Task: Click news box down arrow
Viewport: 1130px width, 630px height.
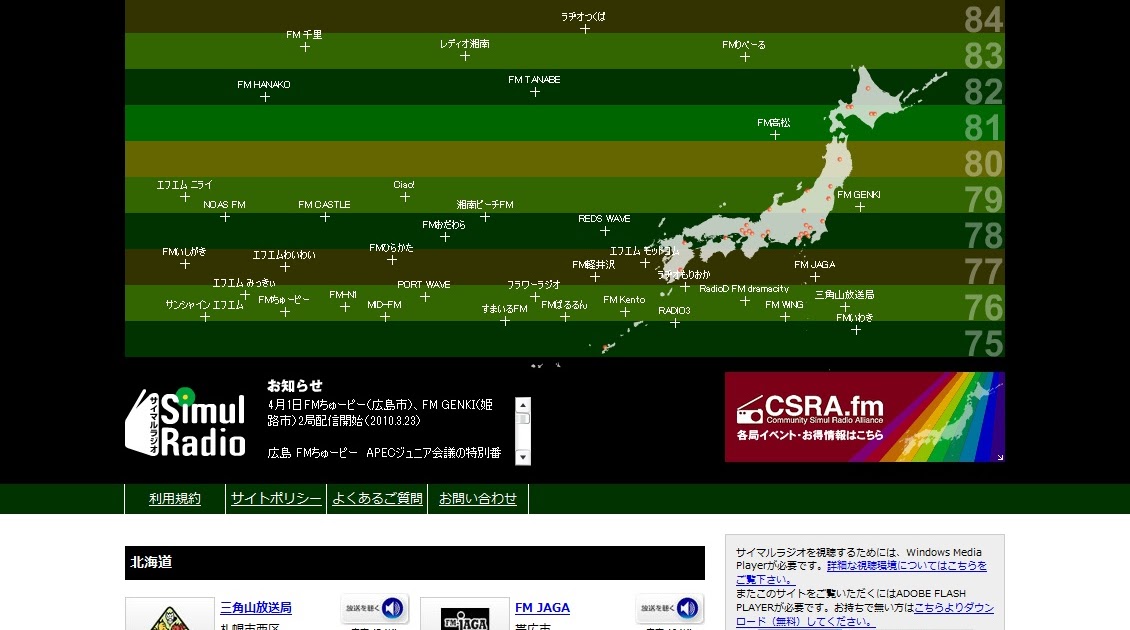Action: click(523, 458)
